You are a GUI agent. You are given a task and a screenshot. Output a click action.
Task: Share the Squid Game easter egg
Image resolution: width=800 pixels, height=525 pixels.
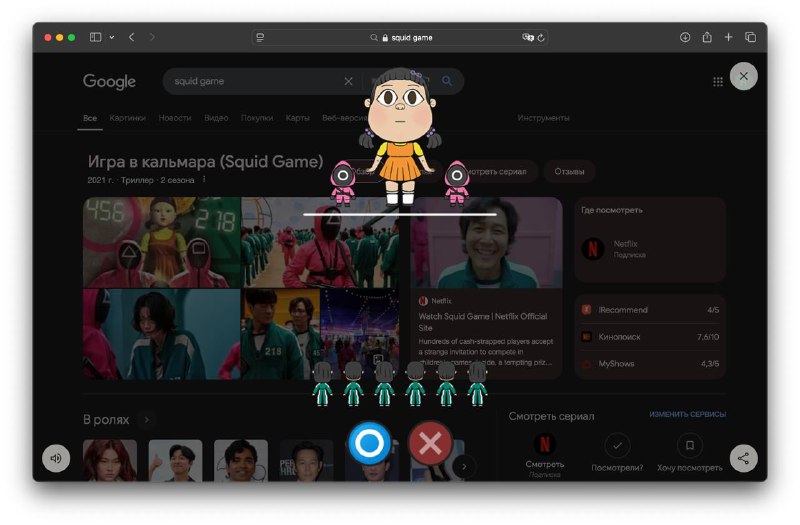[743, 458]
